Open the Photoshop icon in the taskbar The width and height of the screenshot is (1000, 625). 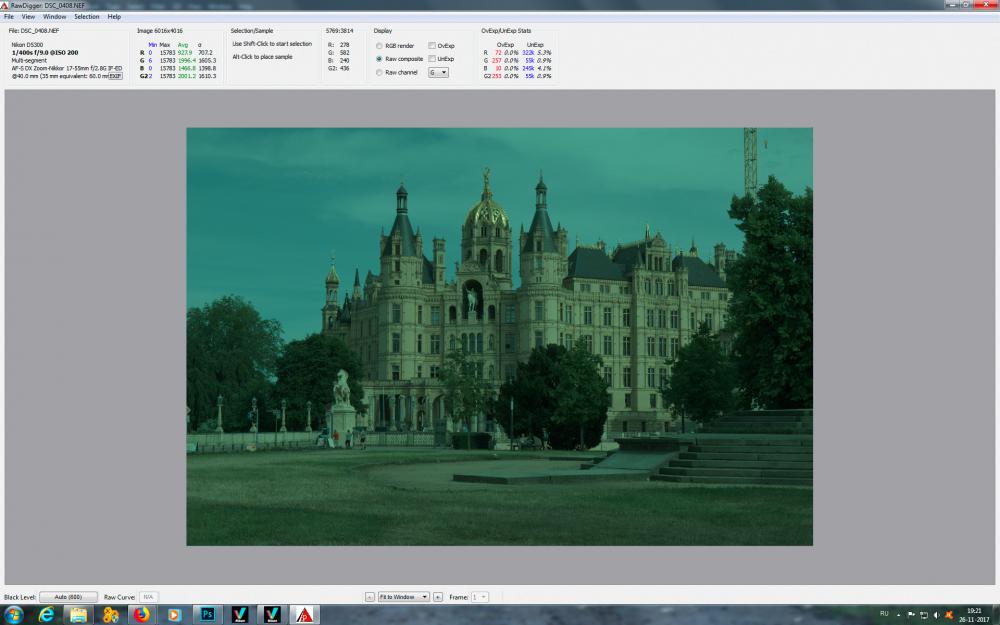(x=207, y=615)
